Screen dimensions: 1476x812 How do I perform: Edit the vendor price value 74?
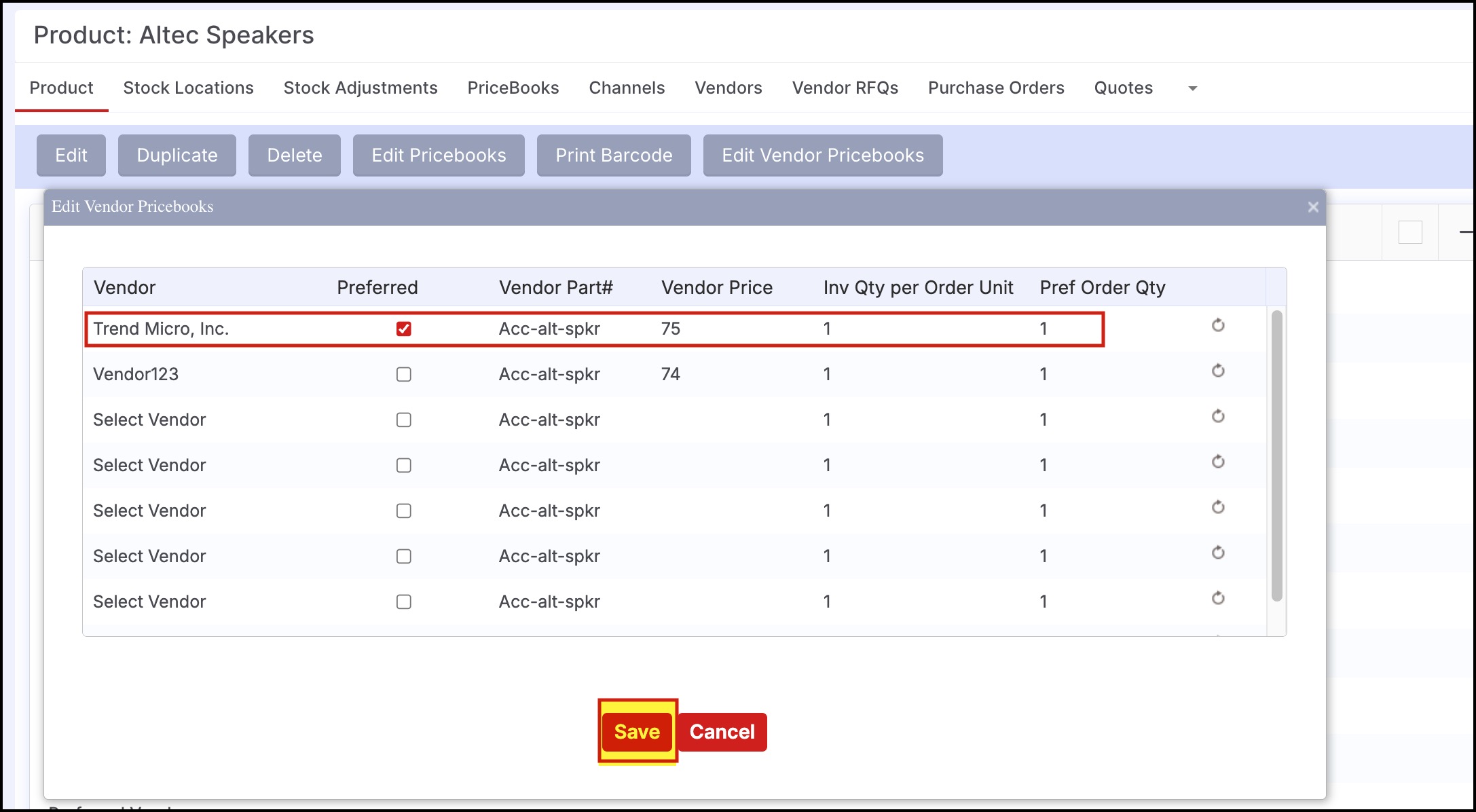click(x=671, y=374)
